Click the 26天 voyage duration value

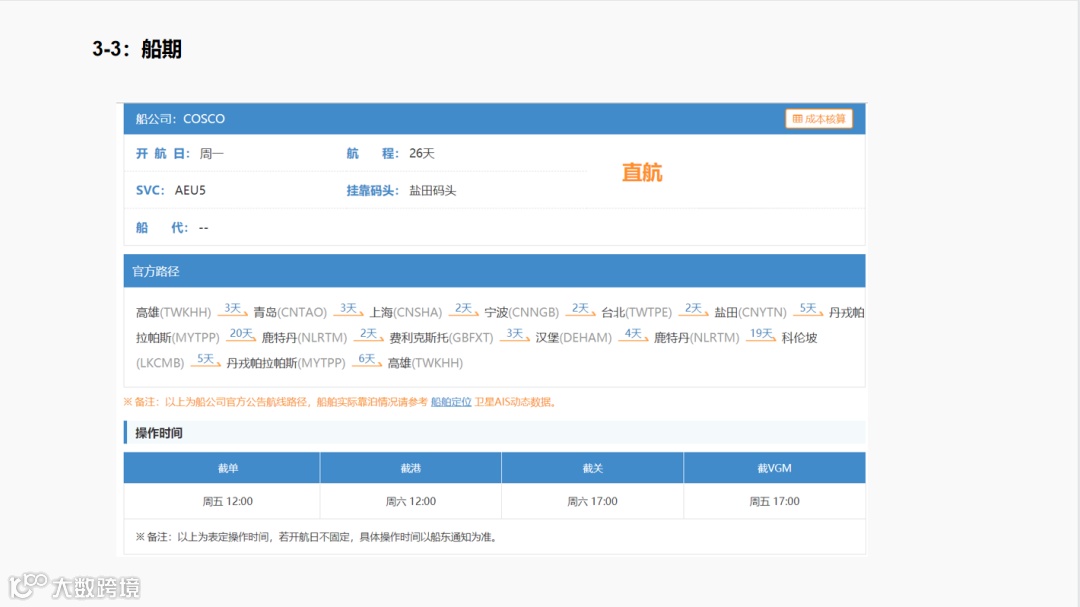coord(422,154)
